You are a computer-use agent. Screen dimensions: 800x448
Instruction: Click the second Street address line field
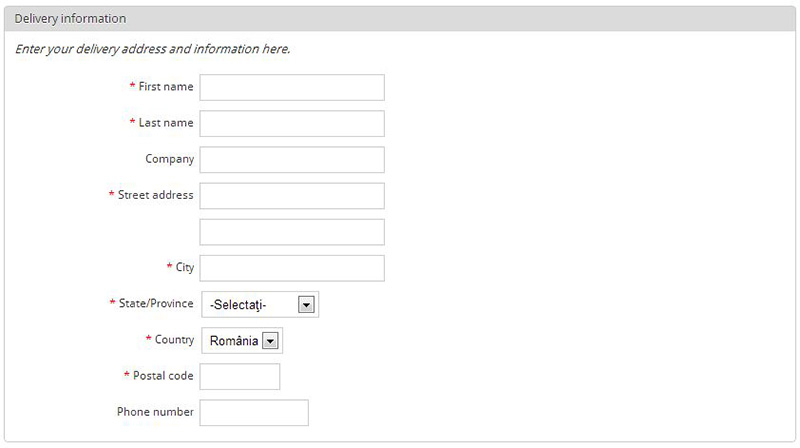click(x=292, y=232)
